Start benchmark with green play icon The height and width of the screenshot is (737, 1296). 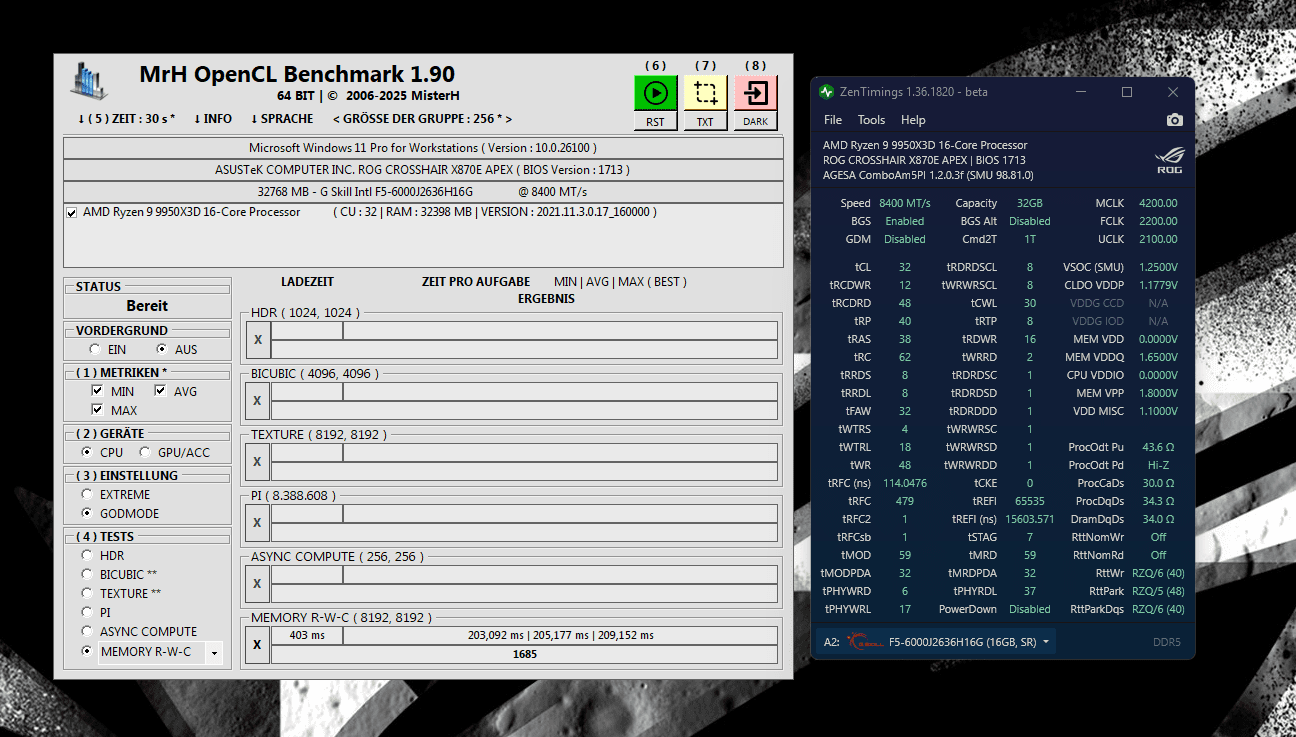click(655, 94)
